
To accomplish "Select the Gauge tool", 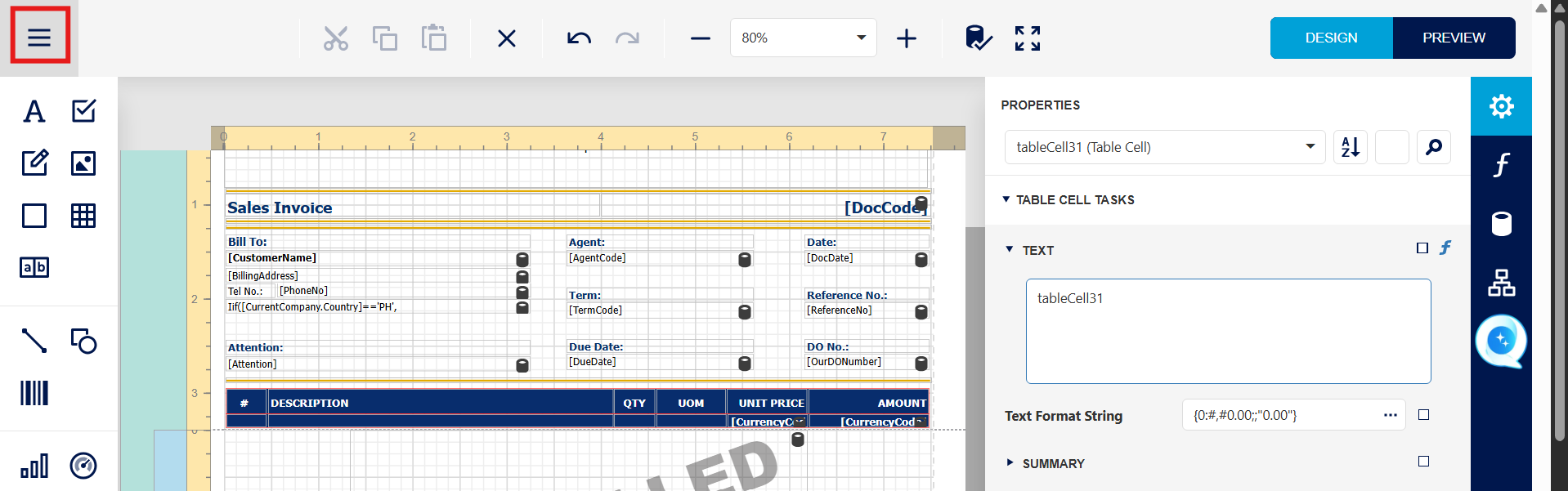I will [83, 466].
